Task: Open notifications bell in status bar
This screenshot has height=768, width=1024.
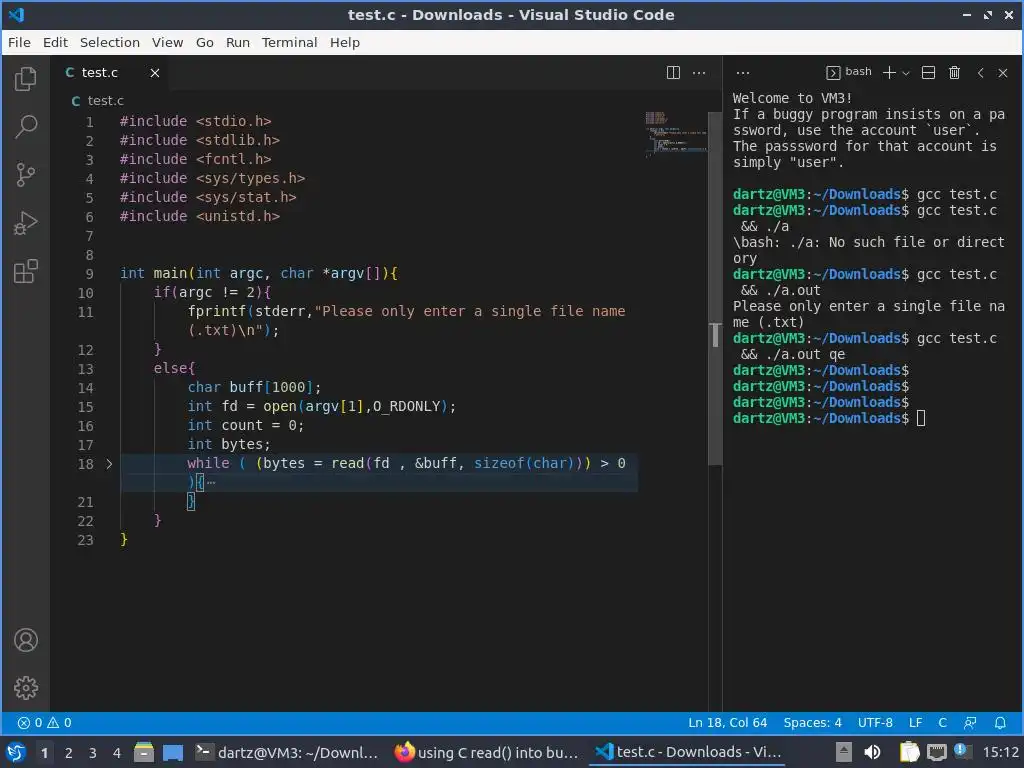Action: (x=1000, y=723)
